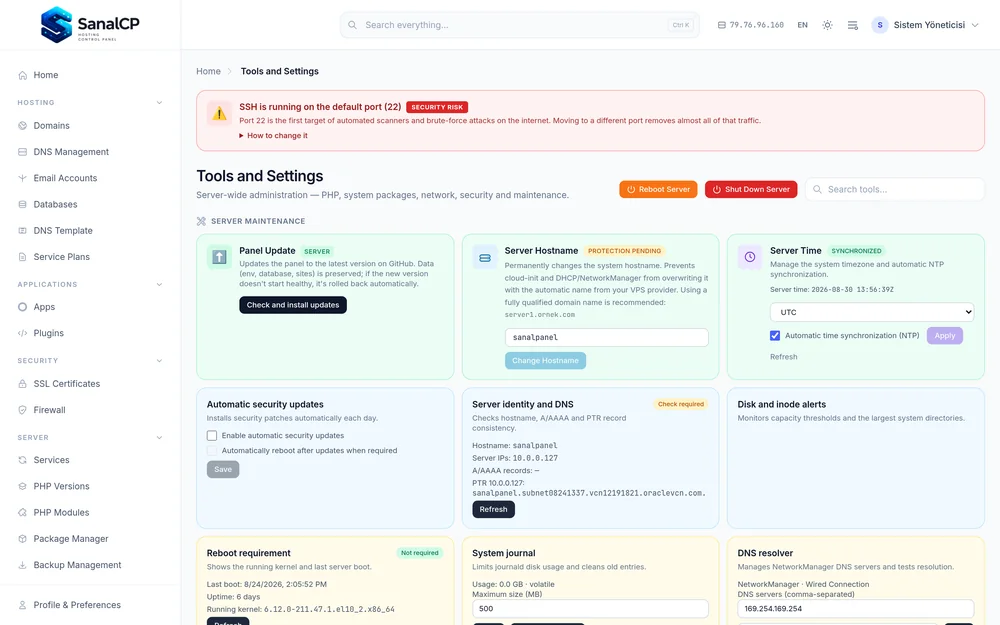Collapse the SECURITY sidebar section
The height and width of the screenshot is (625, 1000).
[159, 361]
